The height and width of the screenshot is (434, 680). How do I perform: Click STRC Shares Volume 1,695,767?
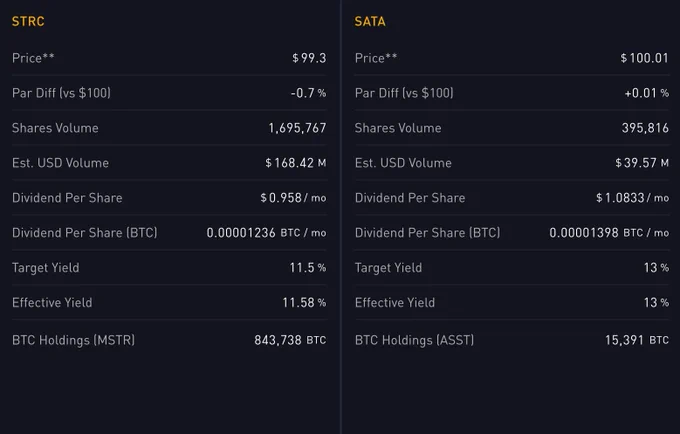[297, 128]
